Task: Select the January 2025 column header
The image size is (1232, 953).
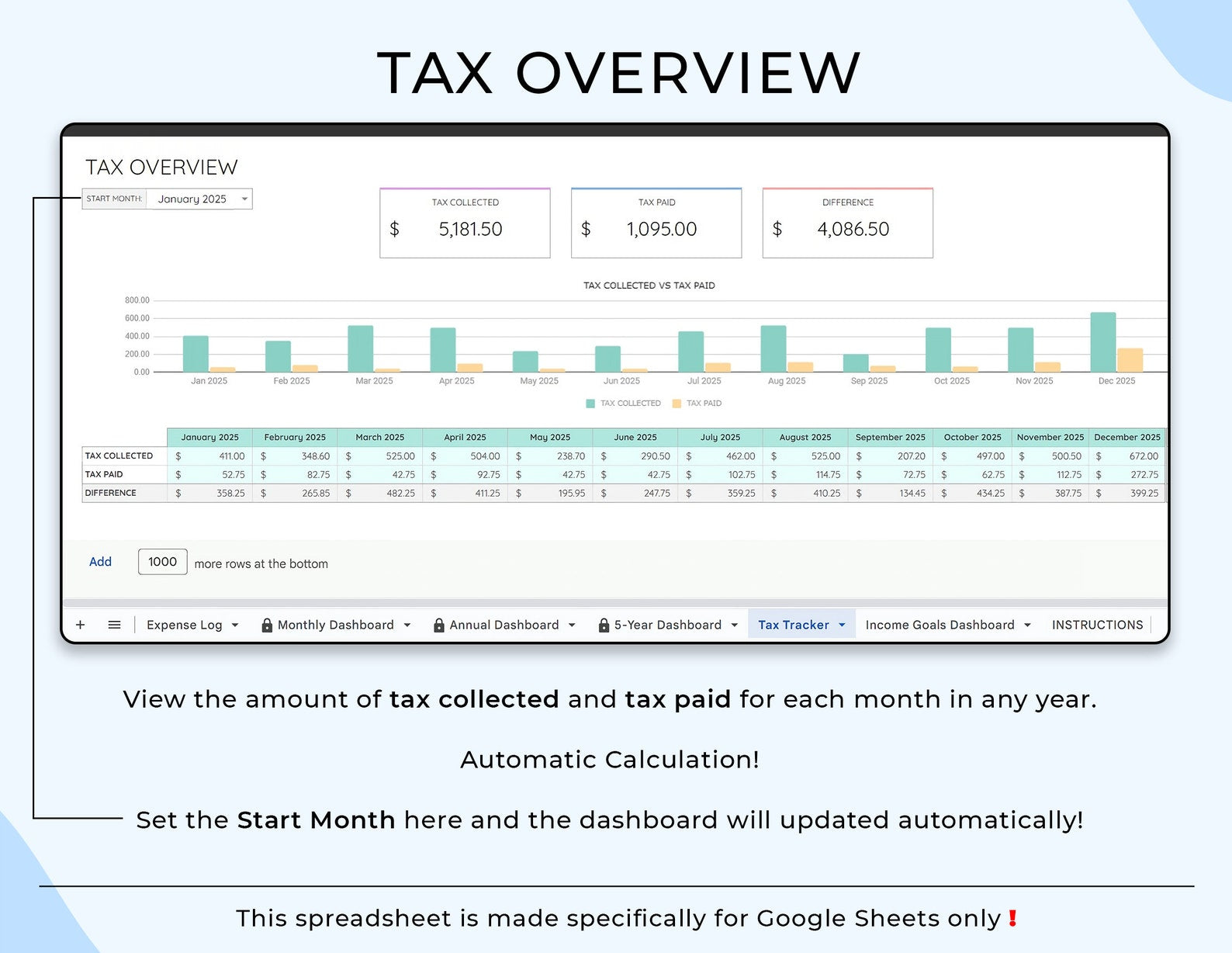Action: [x=209, y=437]
